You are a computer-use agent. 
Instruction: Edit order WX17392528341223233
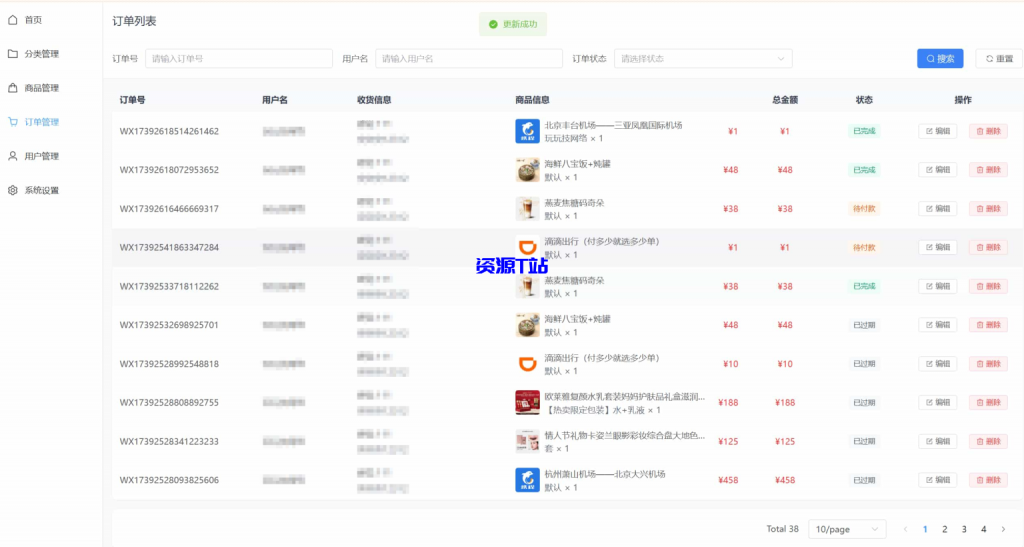(x=937, y=441)
